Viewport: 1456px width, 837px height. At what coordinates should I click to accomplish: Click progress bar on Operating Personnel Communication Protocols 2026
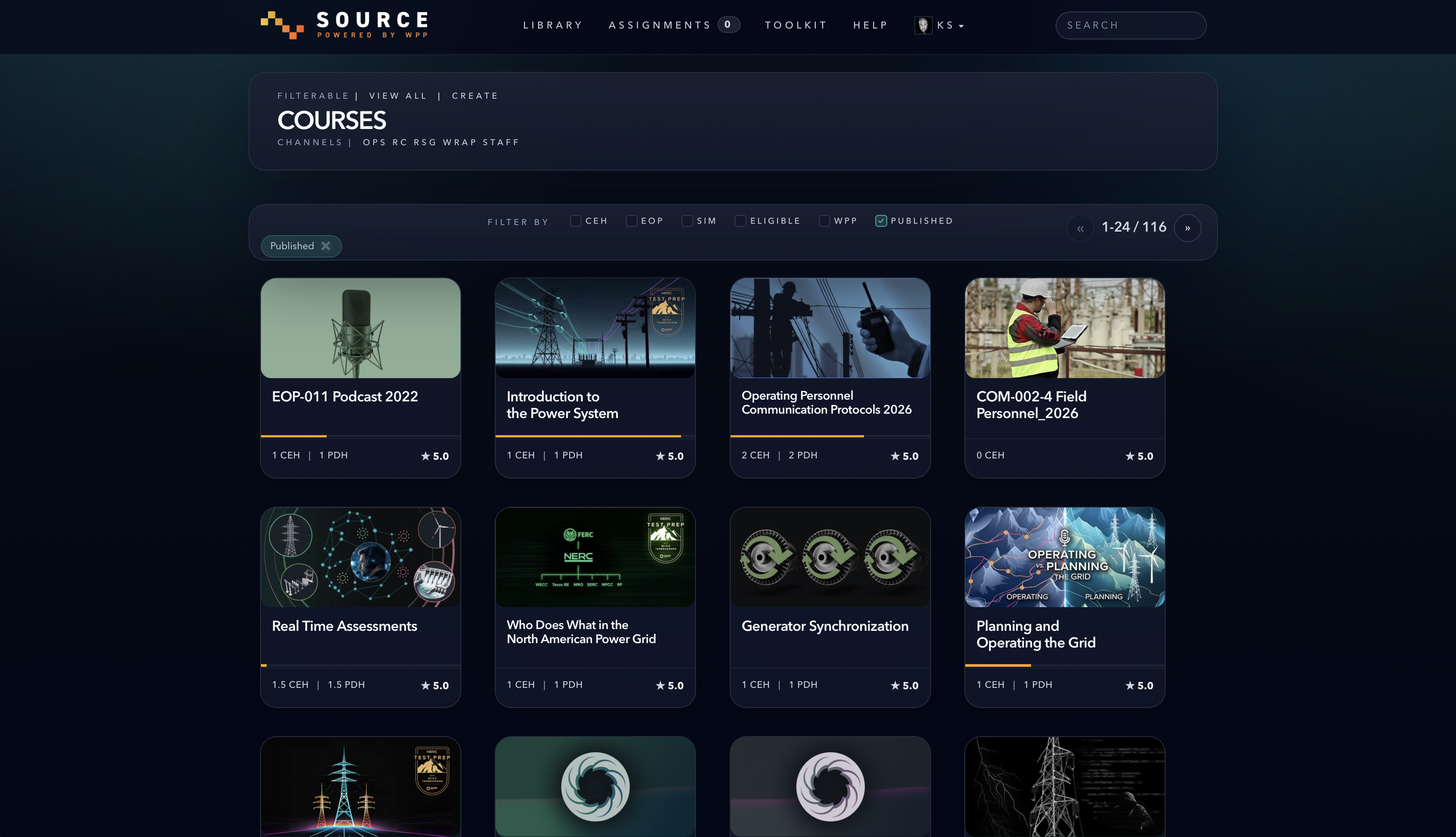(x=830, y=436)
